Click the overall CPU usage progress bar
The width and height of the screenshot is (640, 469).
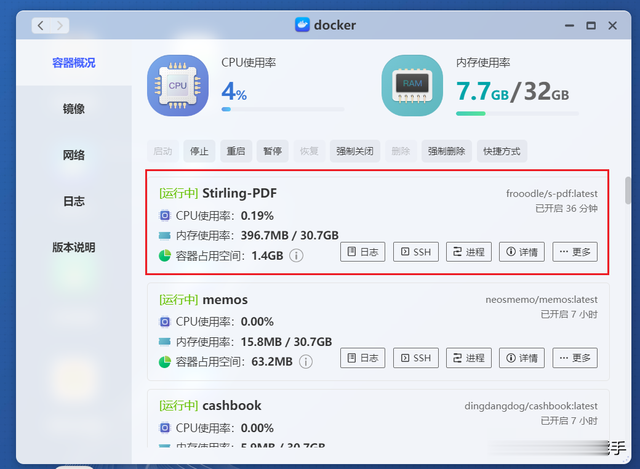[x=283, y=109]
